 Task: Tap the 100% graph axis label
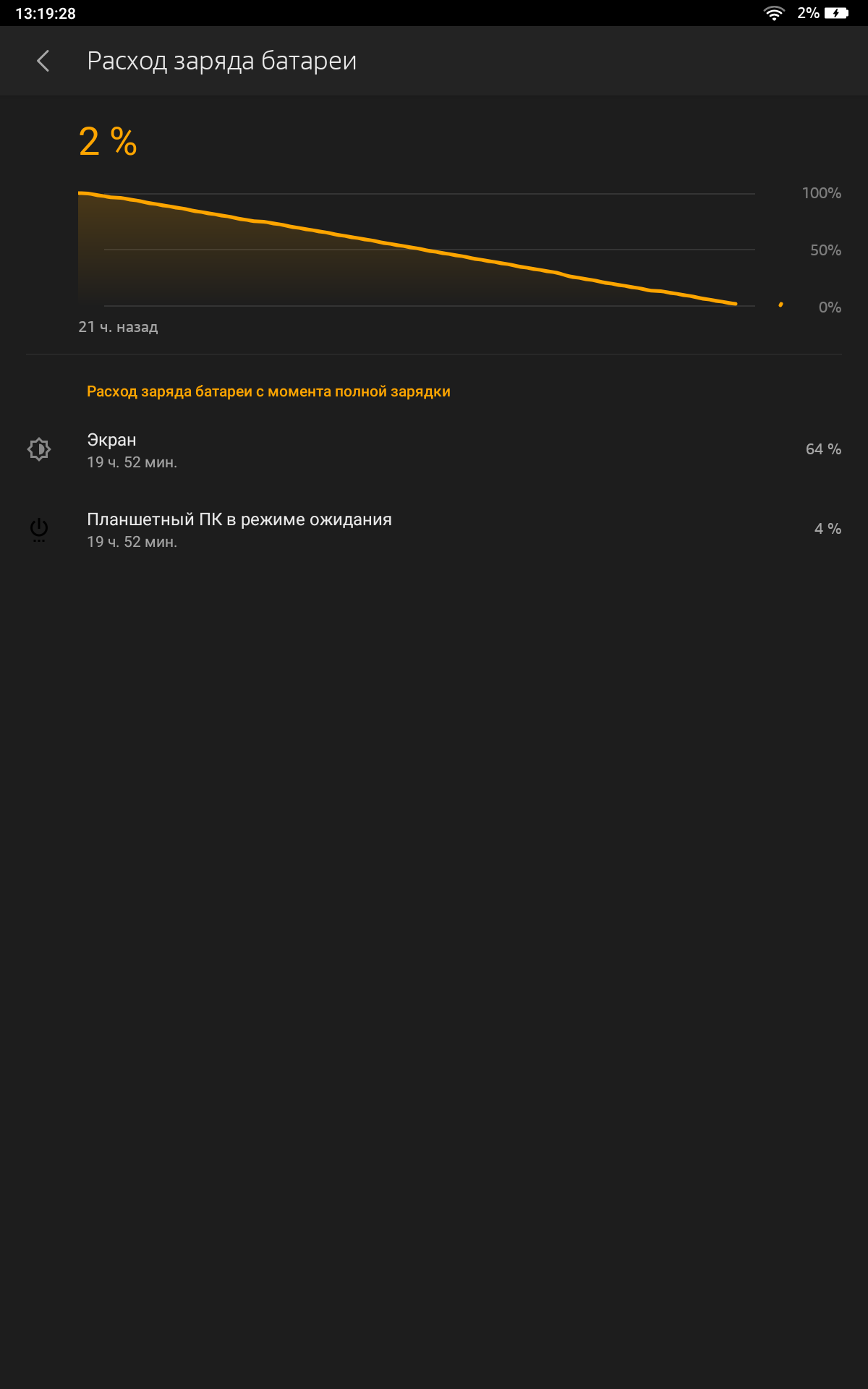tap(821, 193)
